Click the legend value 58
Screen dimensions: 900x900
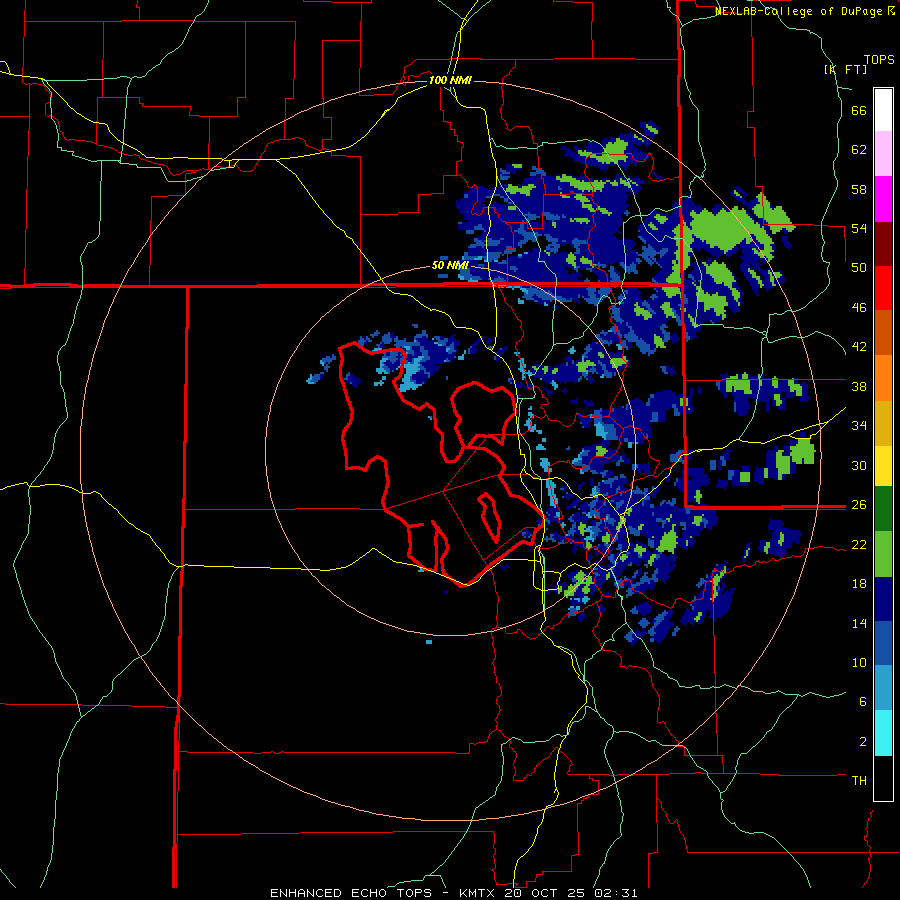pos(859,189)
